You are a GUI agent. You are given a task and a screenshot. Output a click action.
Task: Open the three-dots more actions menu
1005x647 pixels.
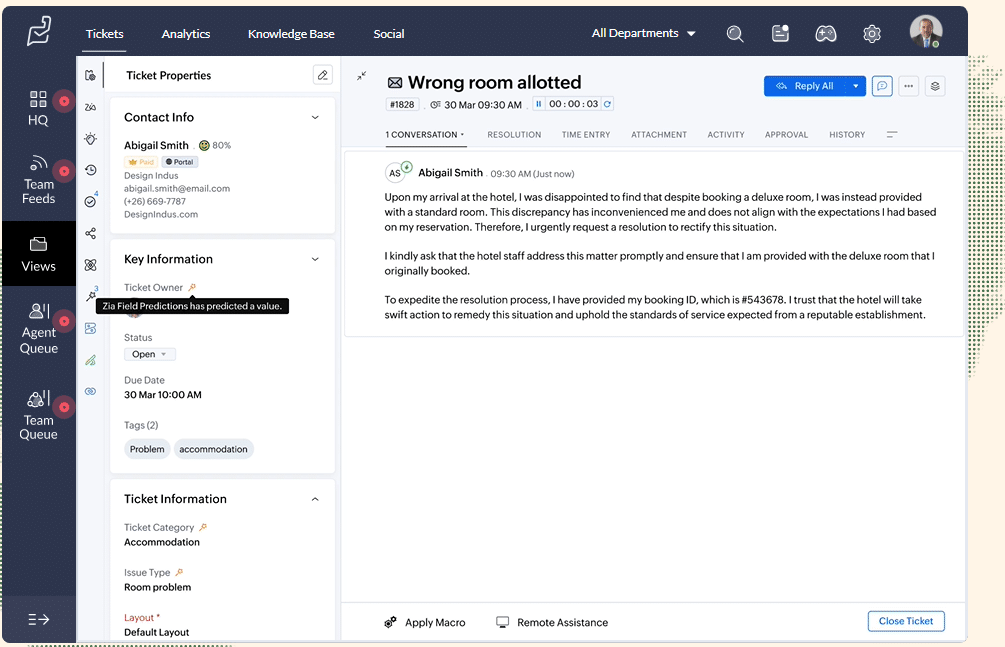coord(908,86)
